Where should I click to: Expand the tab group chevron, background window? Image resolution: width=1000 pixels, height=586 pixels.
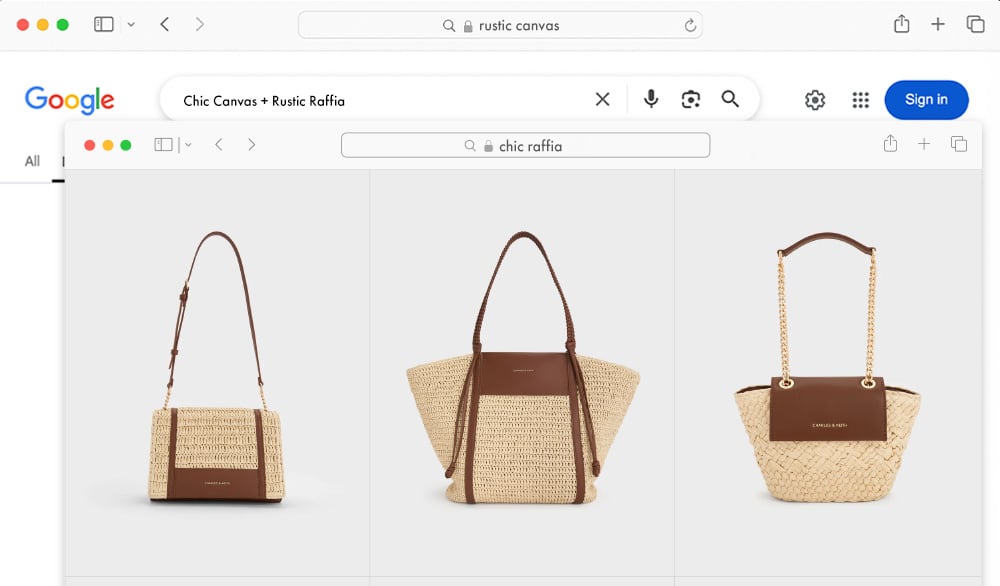(129, 25)
